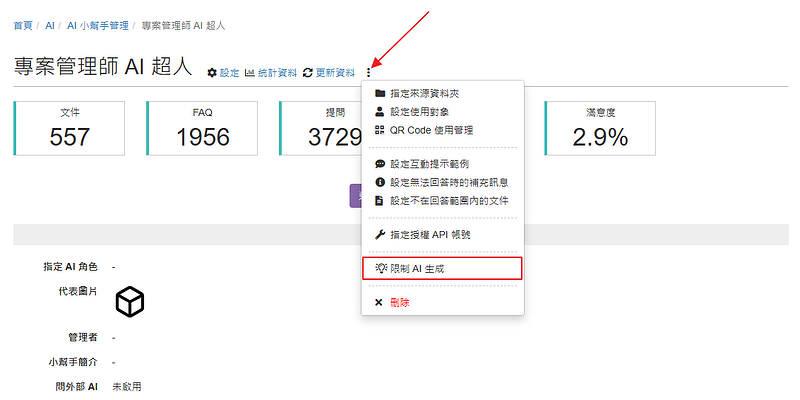This screenshot has width=800, height=400.
Task: Click the gear icon beside 設定
Action: click(x=212, y=73)
